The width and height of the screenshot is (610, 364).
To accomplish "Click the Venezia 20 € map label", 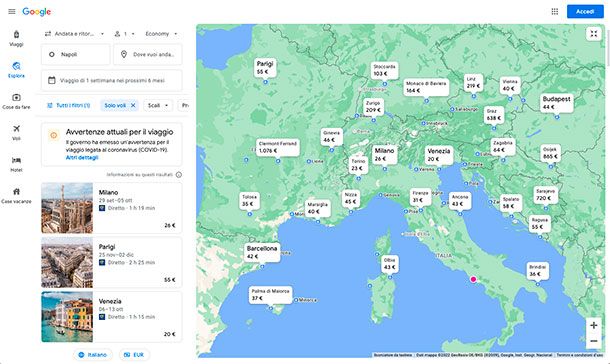I will (439, 155).
